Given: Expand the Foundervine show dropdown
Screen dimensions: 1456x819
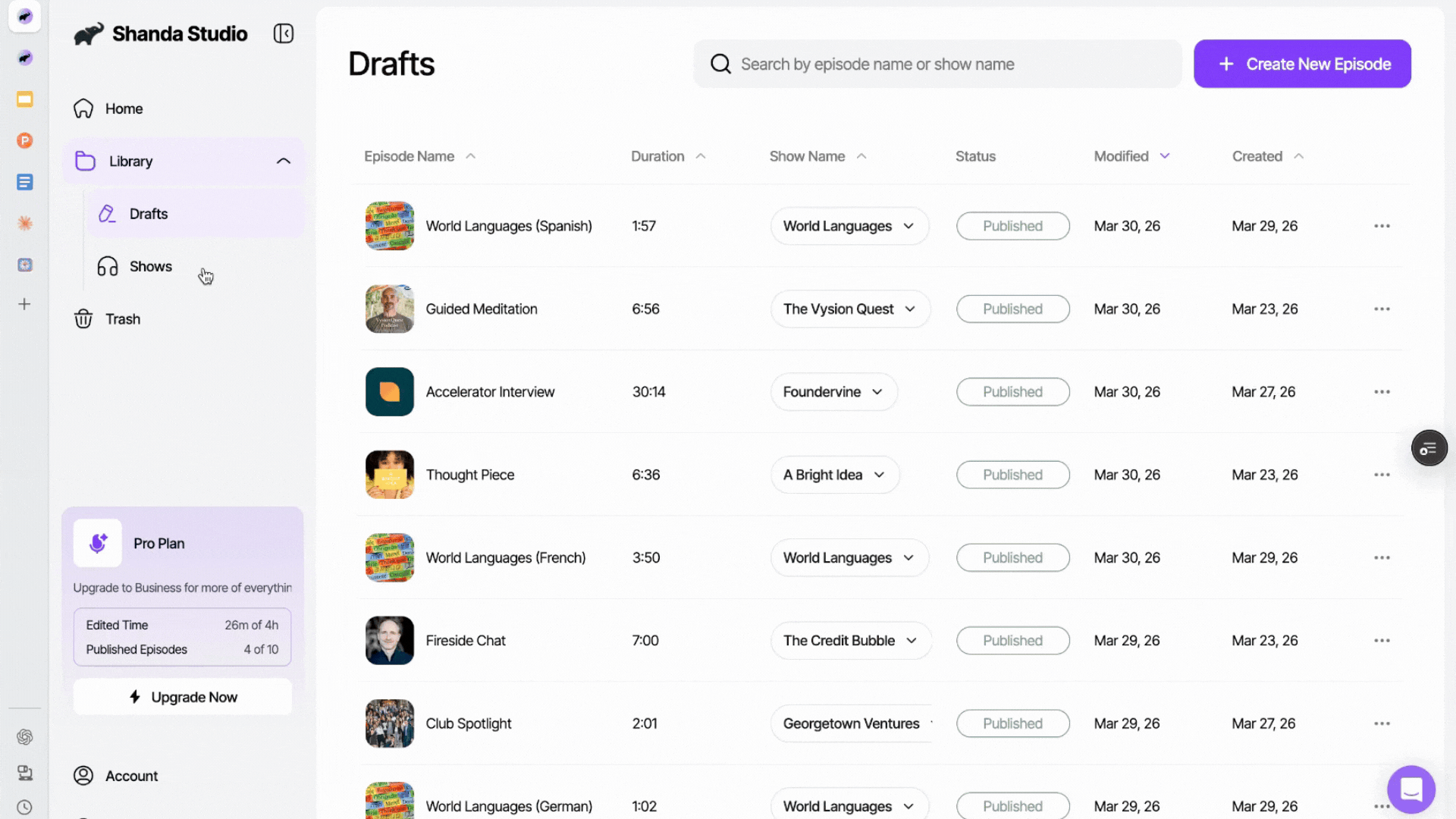Looking at the screenshot, I should coord(833,392).
